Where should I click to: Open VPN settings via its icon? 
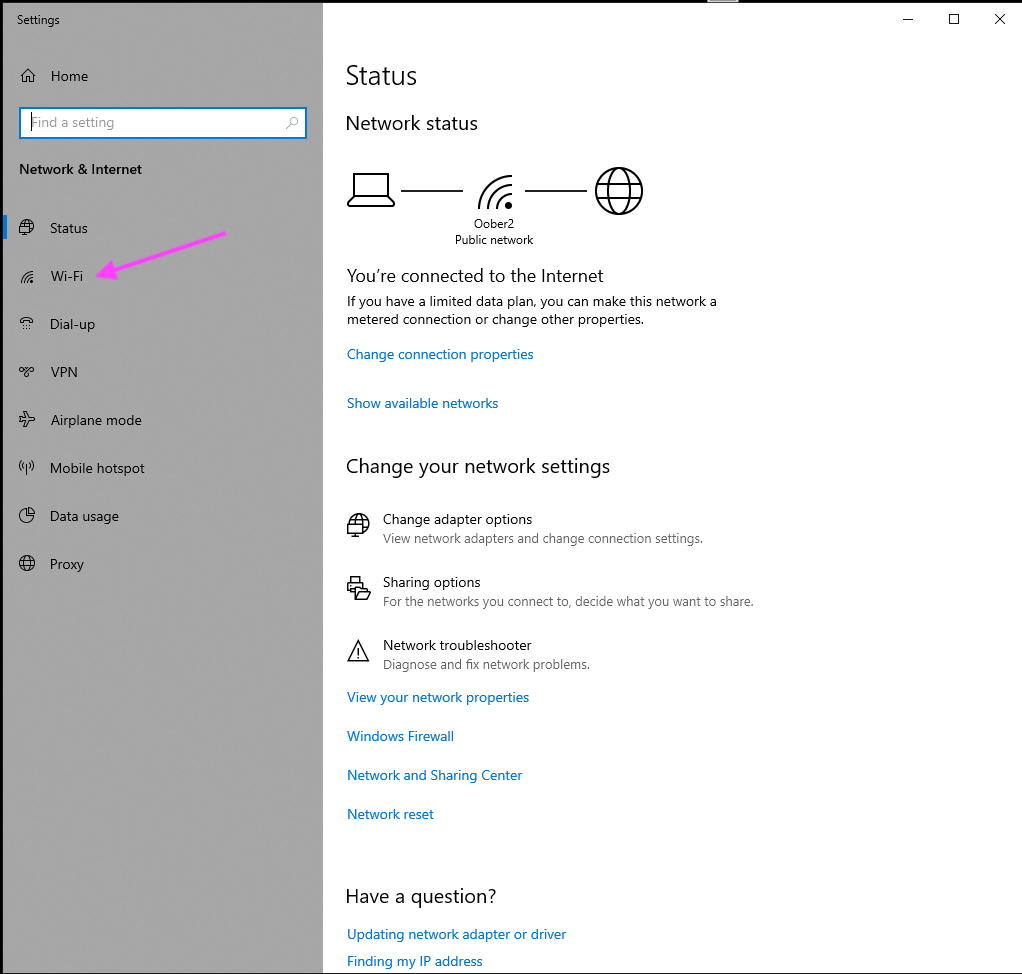27,372
